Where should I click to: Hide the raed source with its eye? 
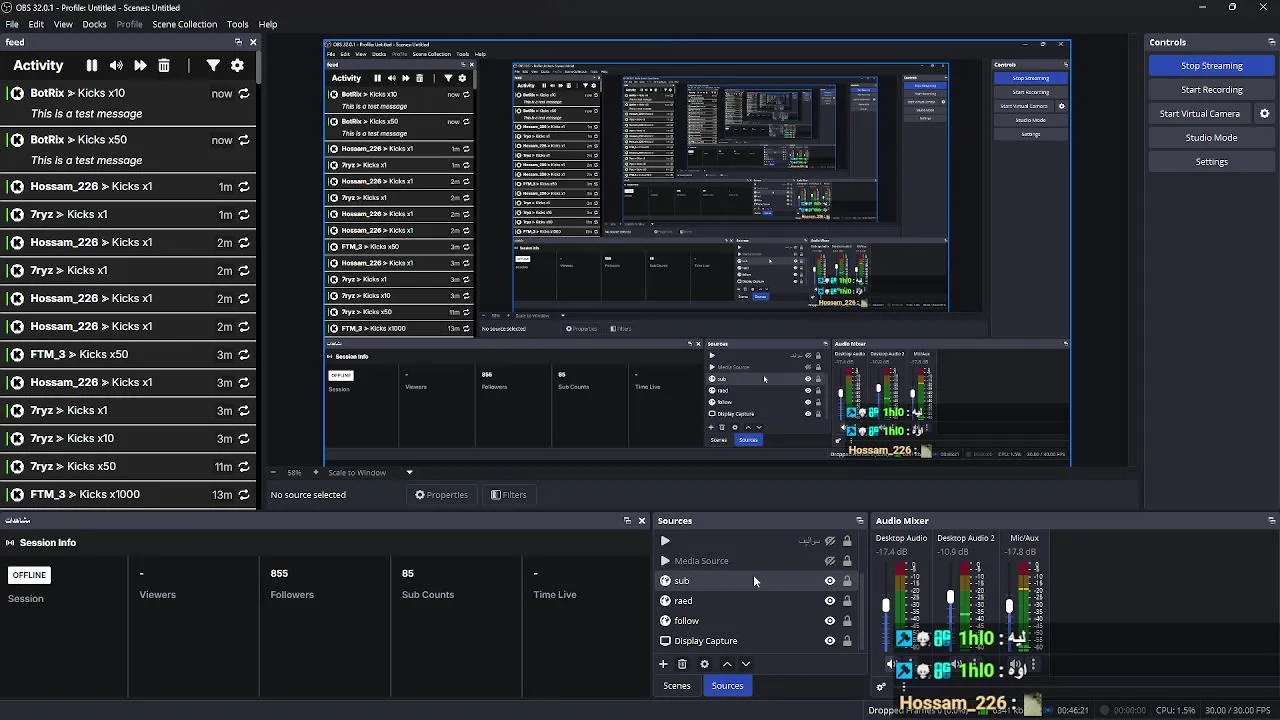[830, 601]
